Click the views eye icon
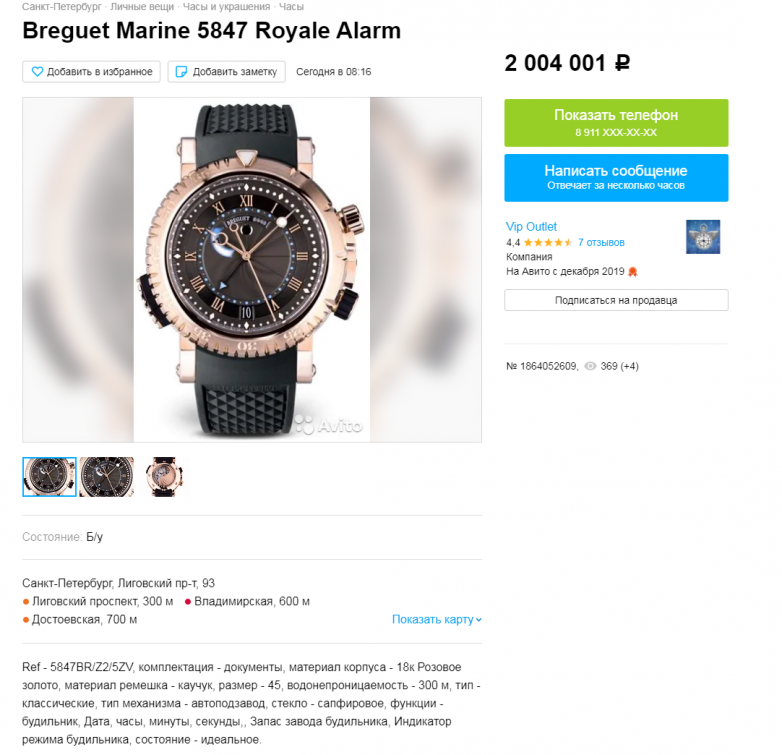 click(590, 366)
